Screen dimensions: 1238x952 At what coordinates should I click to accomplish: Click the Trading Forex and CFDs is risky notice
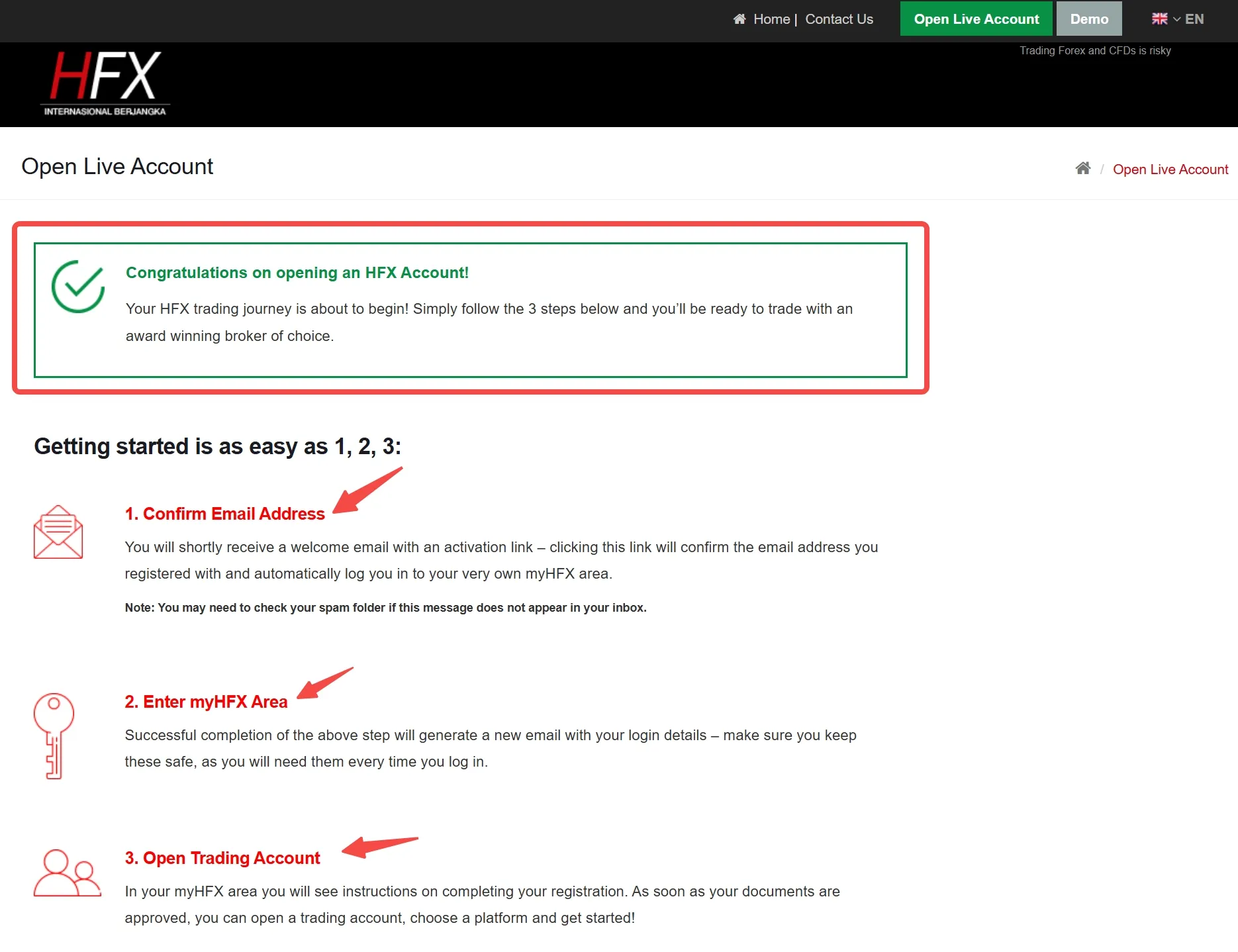pyautogui.click(x=1095, y=51)
